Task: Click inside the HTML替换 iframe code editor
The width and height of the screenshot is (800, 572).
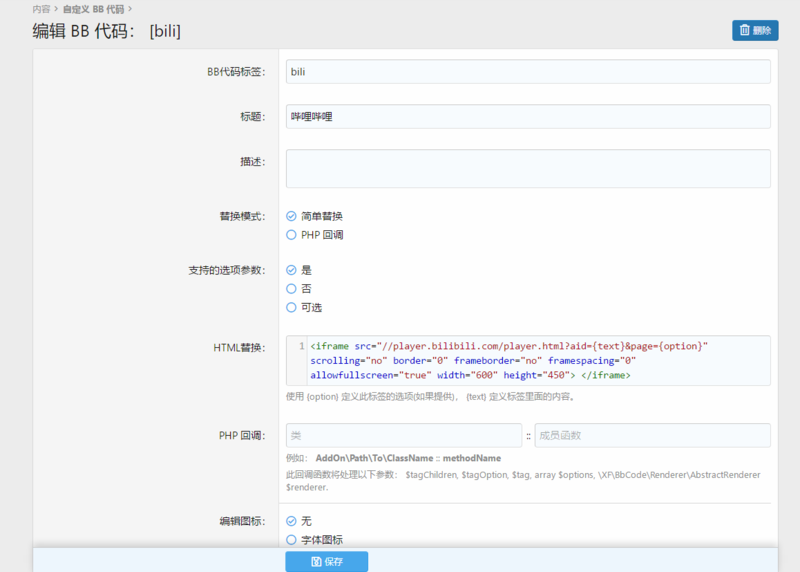Action: [538, 360]
